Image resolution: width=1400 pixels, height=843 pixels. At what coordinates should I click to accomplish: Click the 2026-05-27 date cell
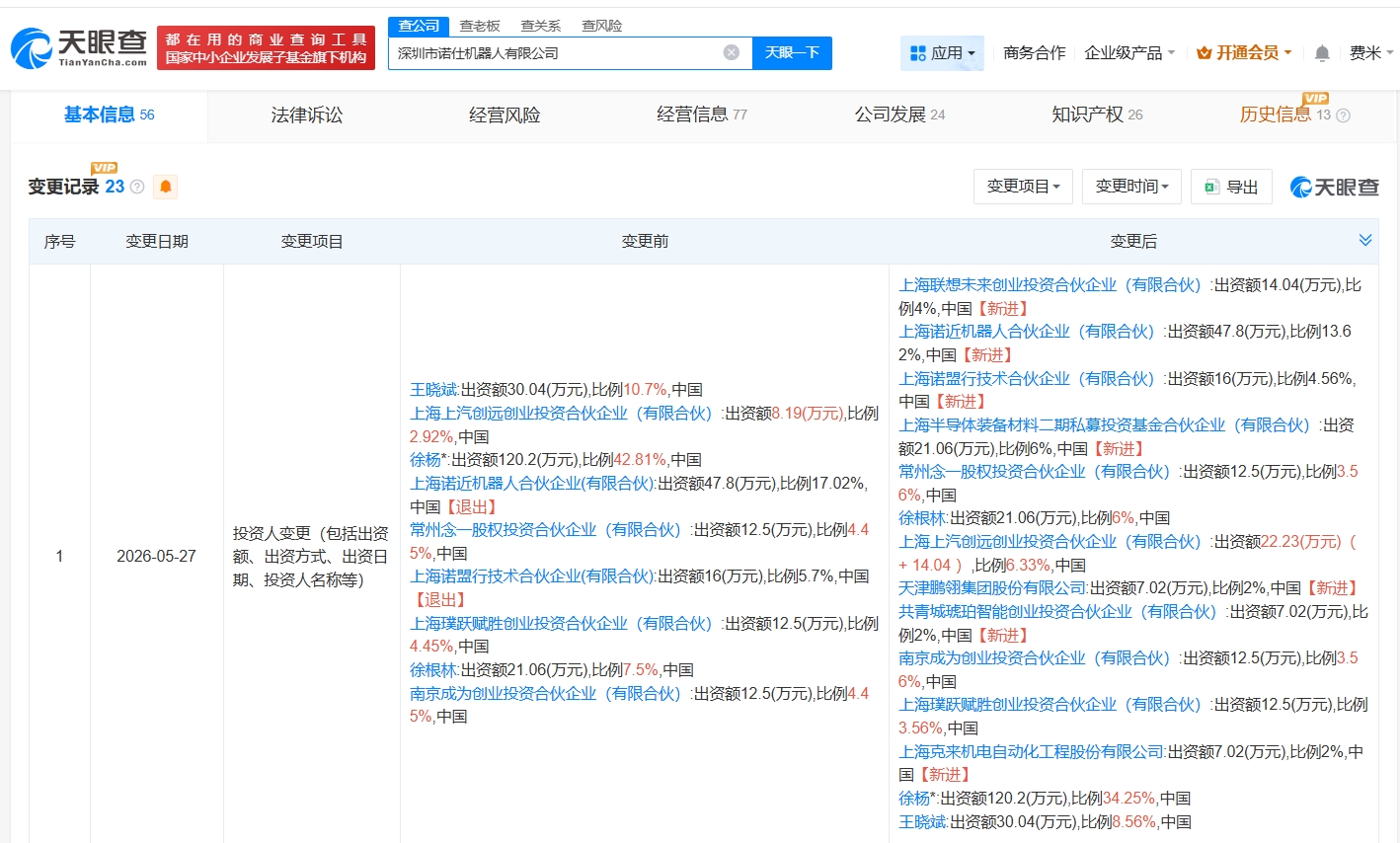[156, 557]
